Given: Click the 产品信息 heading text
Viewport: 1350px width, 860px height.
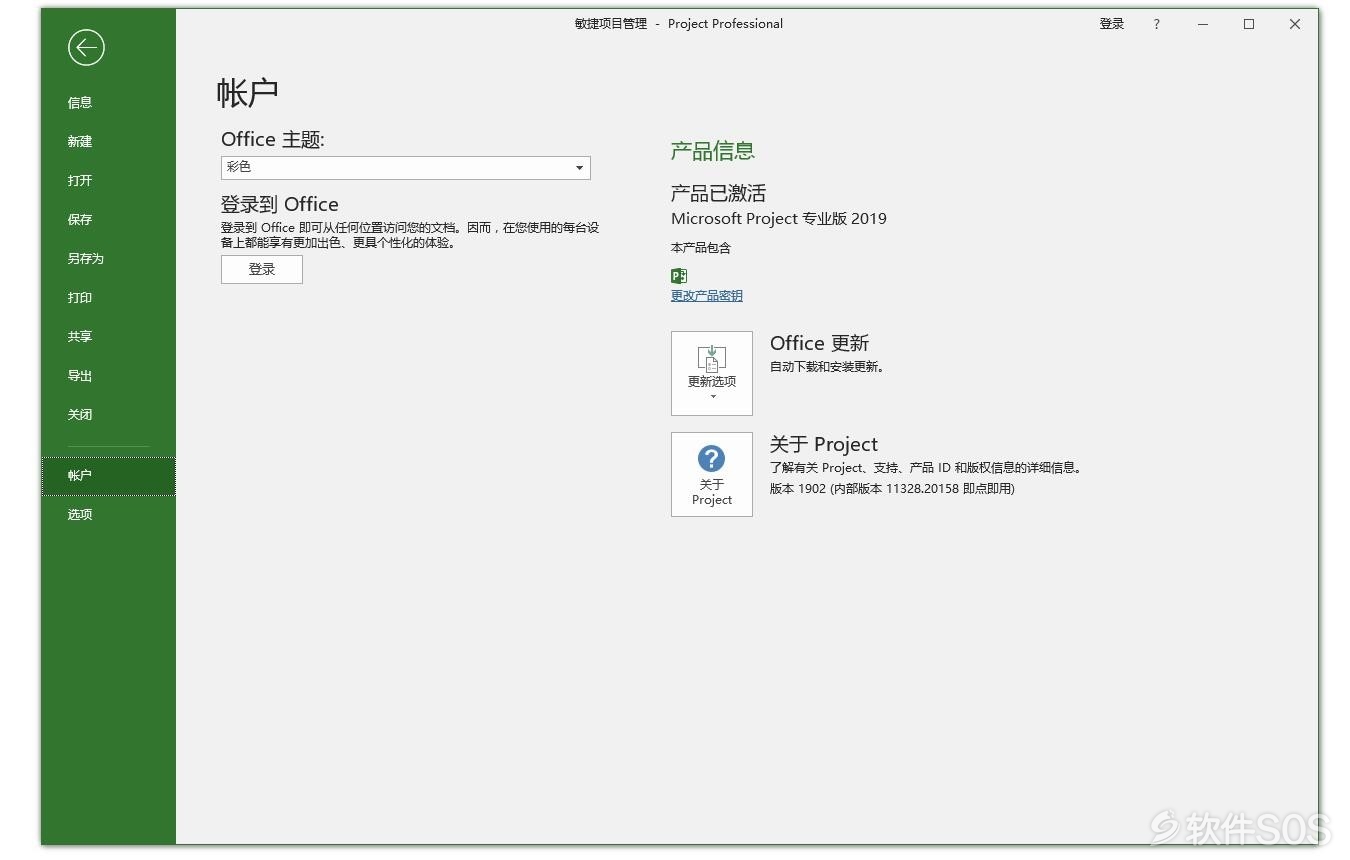Looking at the screenshot, I should click(x=713, y=151).
